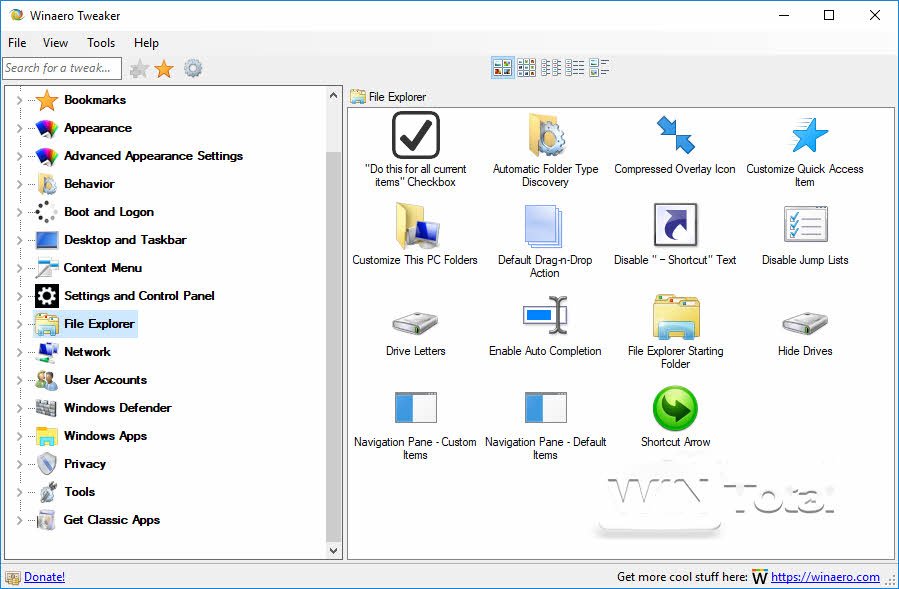Expand the File Explorer tree node
This screenshot has height=589, width=899.
(19, 324)
